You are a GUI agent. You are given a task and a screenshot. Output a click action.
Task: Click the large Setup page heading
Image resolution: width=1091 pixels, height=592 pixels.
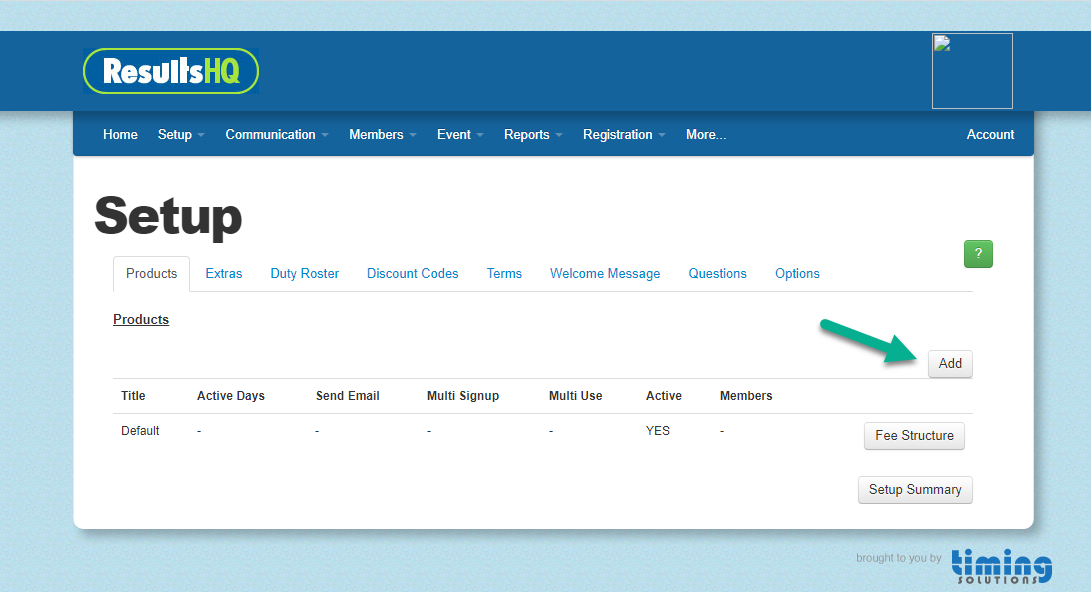point(168,217)
